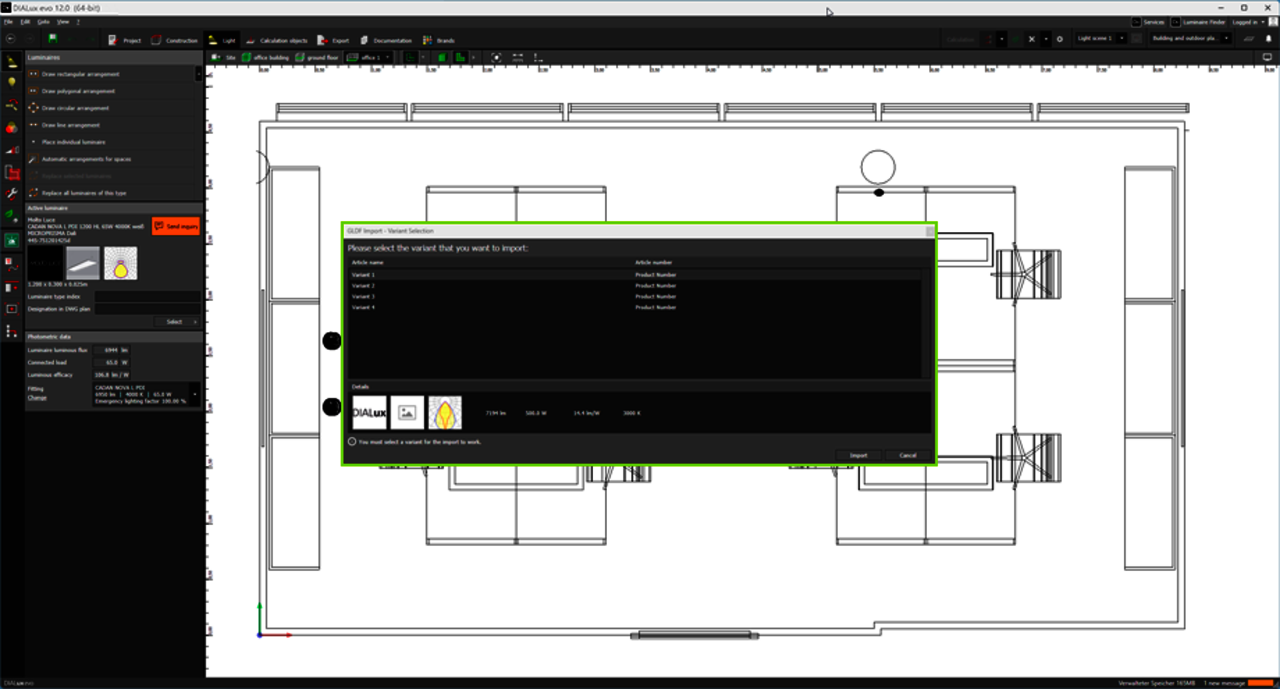Click the light bulb icon in left sidebar

coord(12,82)
